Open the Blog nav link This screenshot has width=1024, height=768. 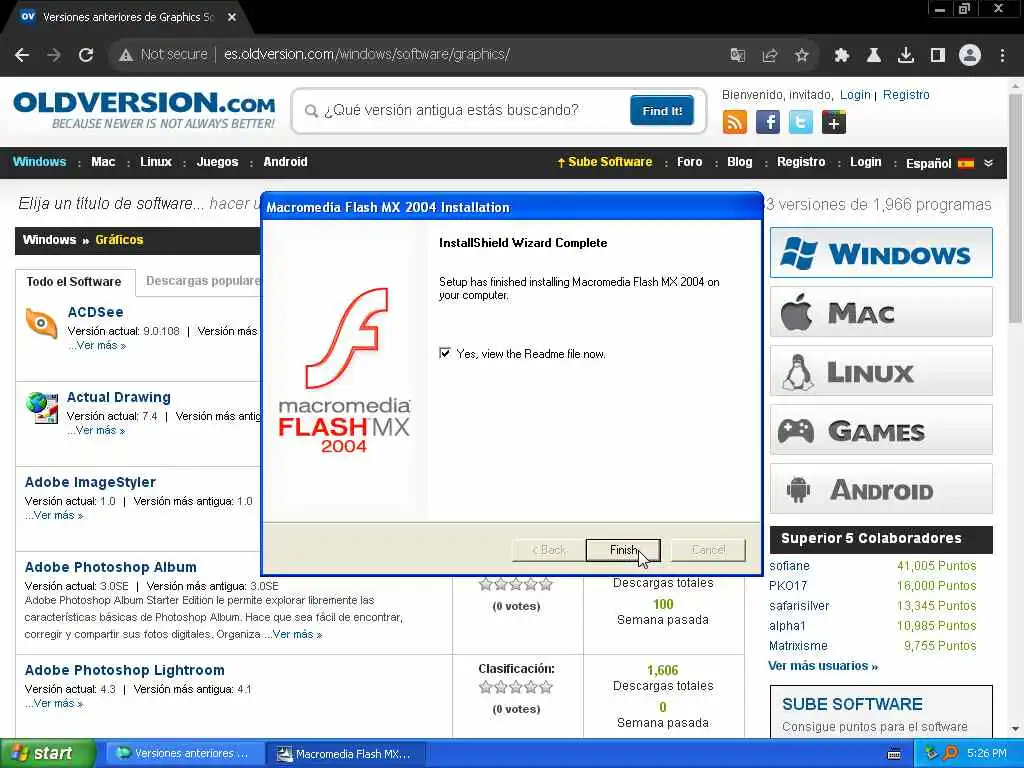point(740,162)
